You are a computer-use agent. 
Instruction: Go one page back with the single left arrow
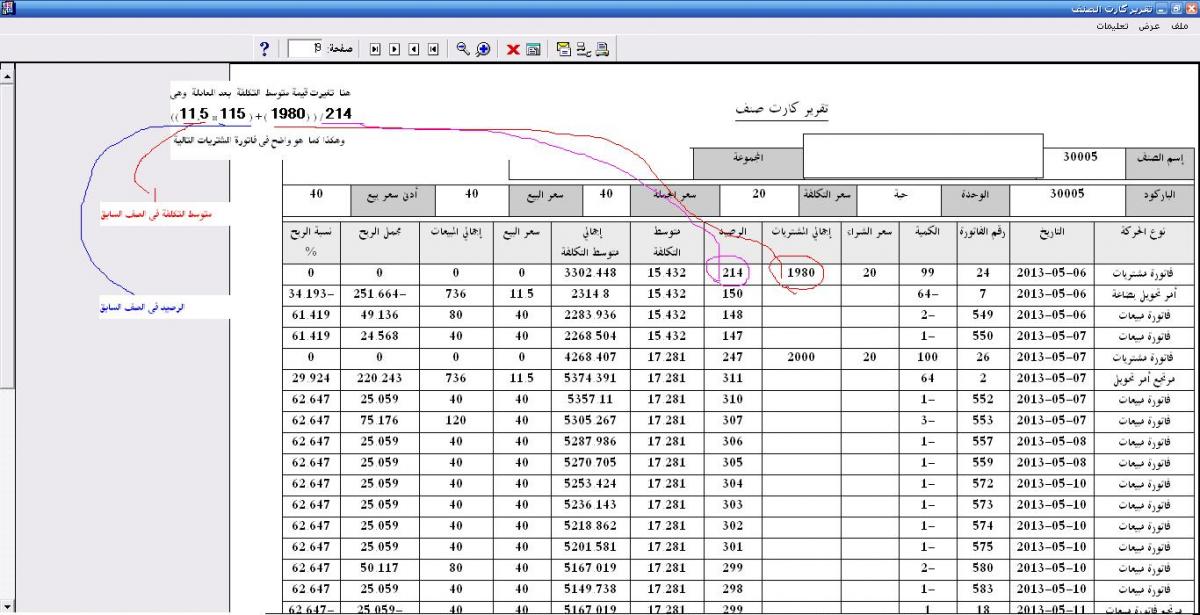click(x=414, y=48)
